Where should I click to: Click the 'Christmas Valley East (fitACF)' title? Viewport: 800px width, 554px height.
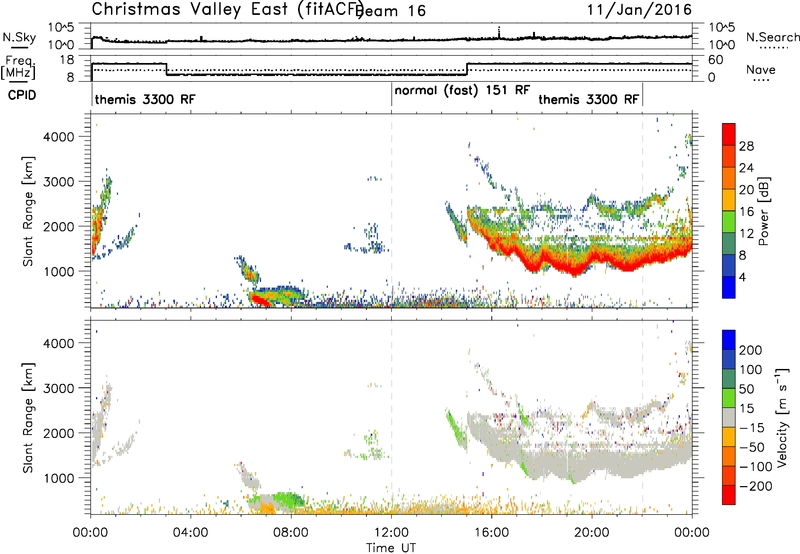click(x=228, y=9)
